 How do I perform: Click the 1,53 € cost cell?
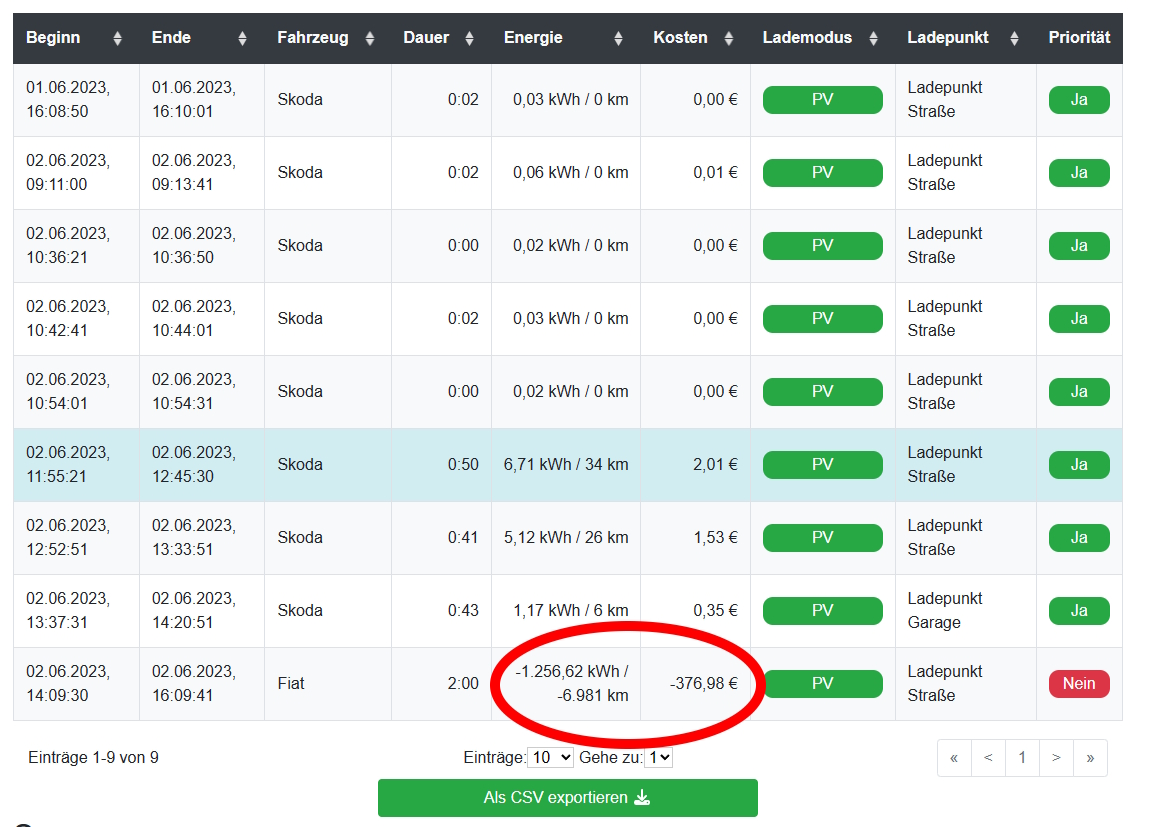(x=696, y=538)
